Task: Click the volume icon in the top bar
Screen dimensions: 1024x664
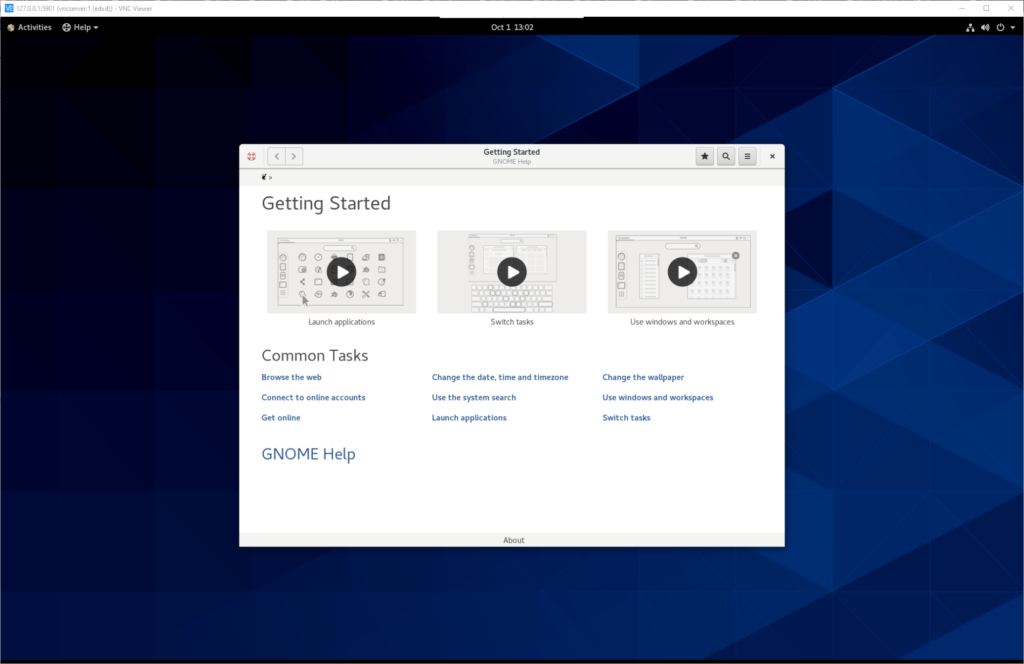Action: 984,27
